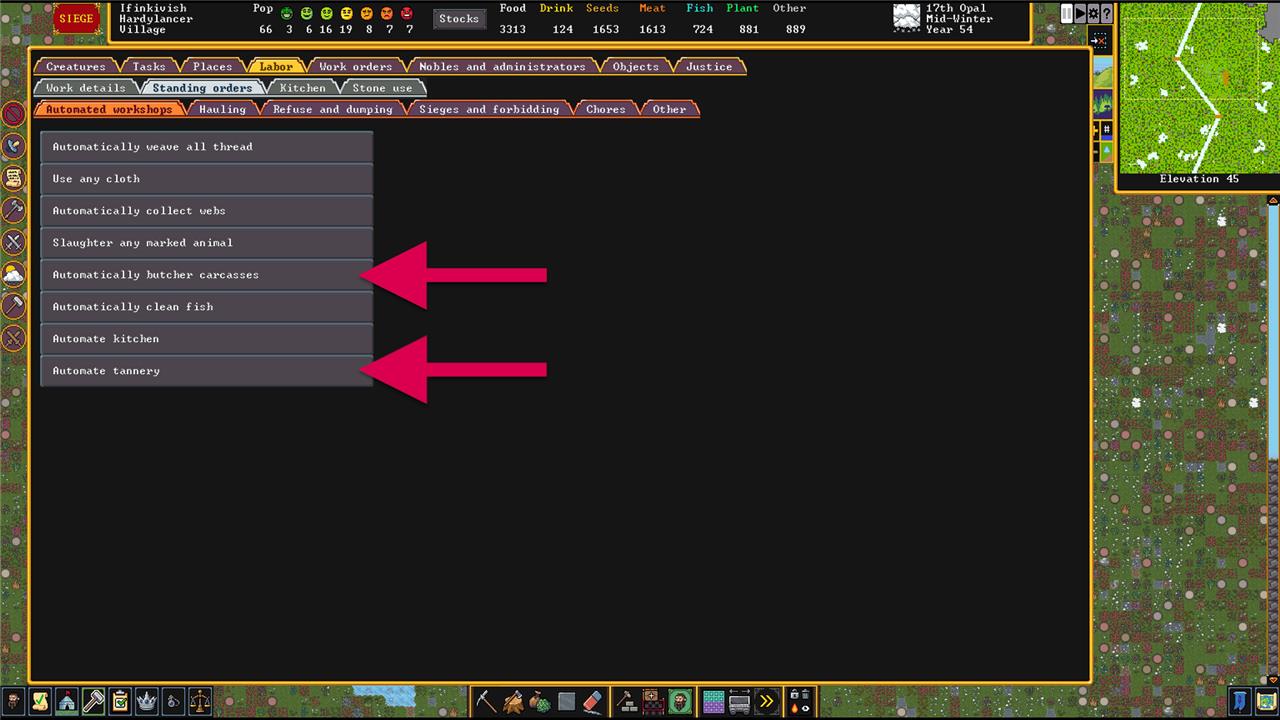Toggle Automatically butcher carcasses order

[206, 275]
